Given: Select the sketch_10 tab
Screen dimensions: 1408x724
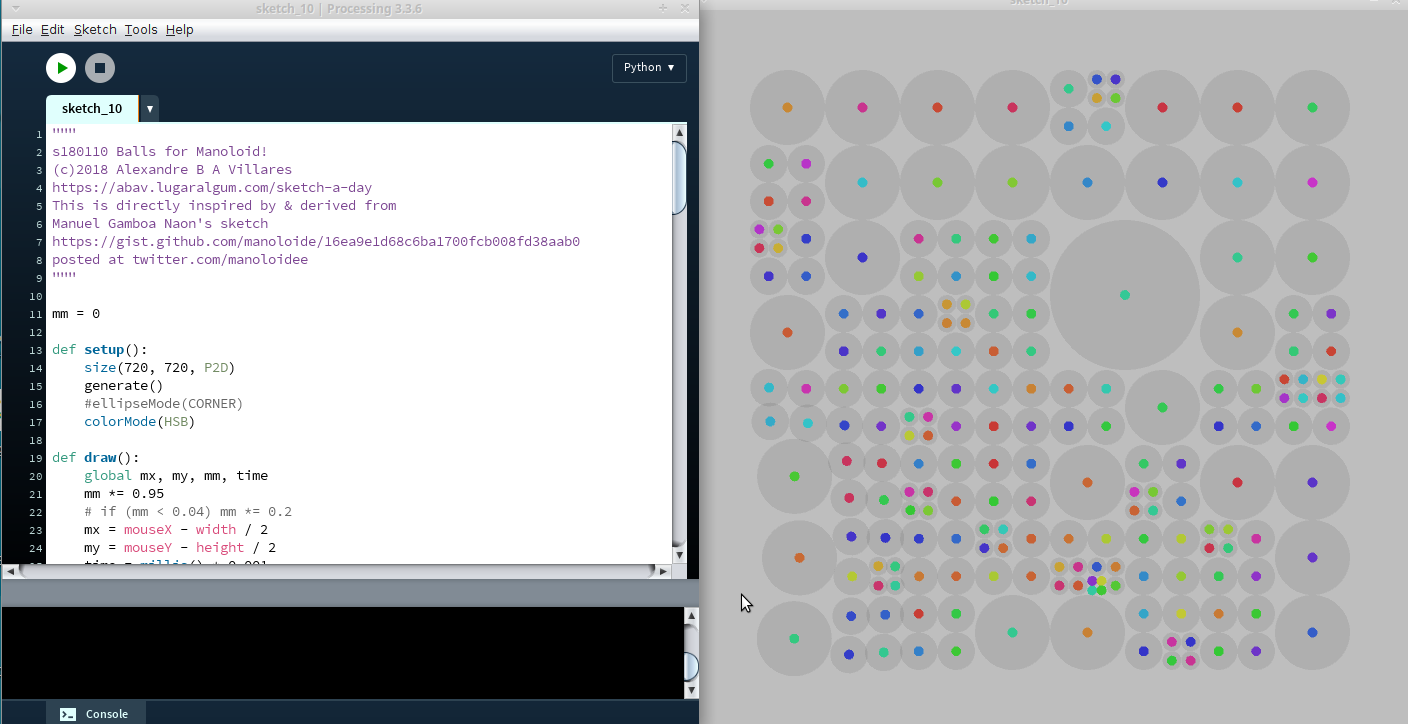Looking at the screenshot, I should pyautogui.click(x=92, y=109).
